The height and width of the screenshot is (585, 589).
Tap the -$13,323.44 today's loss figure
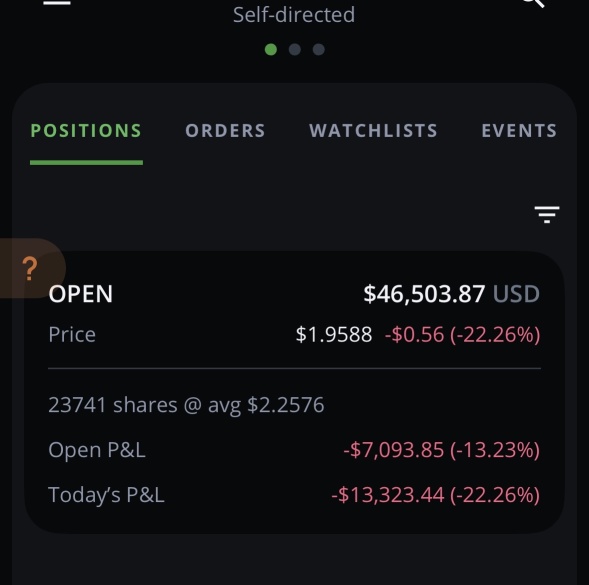point(388,495)
